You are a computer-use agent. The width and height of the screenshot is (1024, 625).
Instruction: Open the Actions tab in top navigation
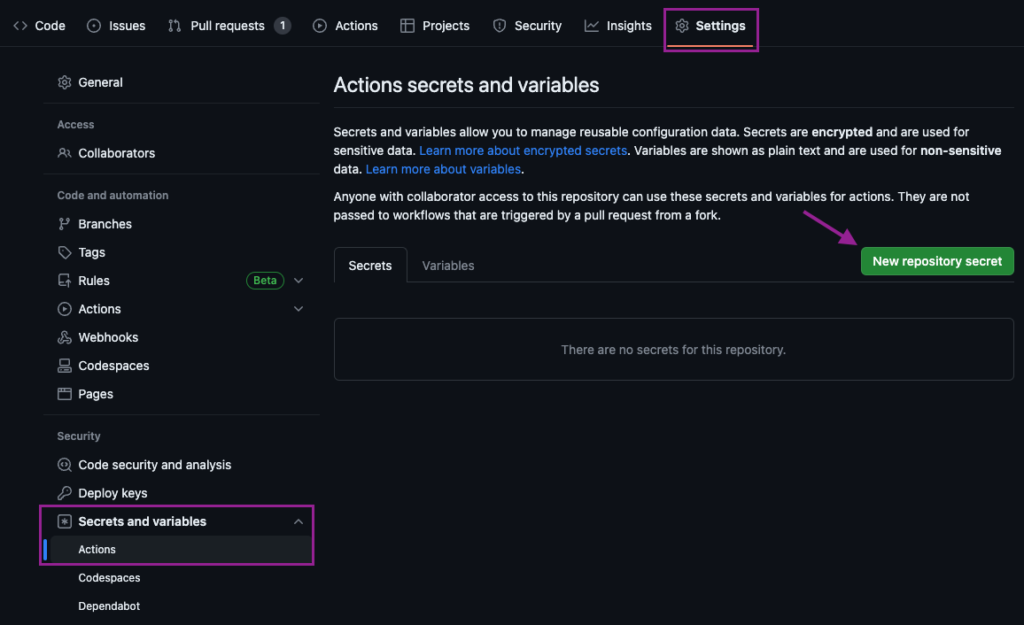pyautogui.click(x=345, y=25)
